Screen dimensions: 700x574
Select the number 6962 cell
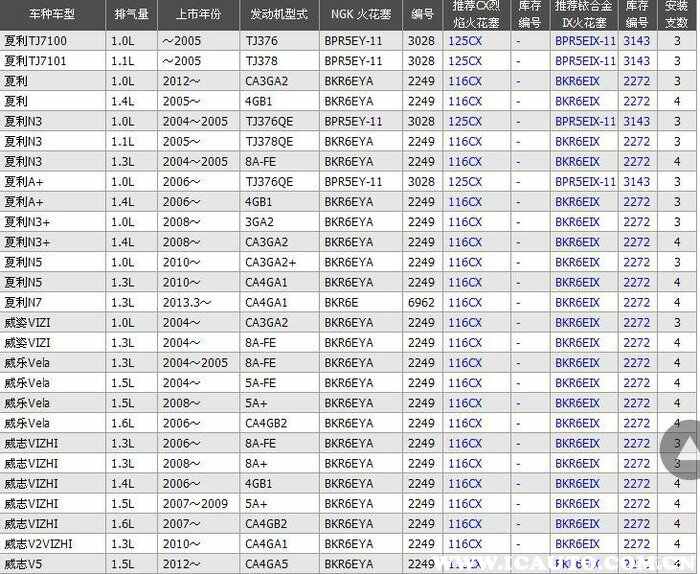pos(421,303)
